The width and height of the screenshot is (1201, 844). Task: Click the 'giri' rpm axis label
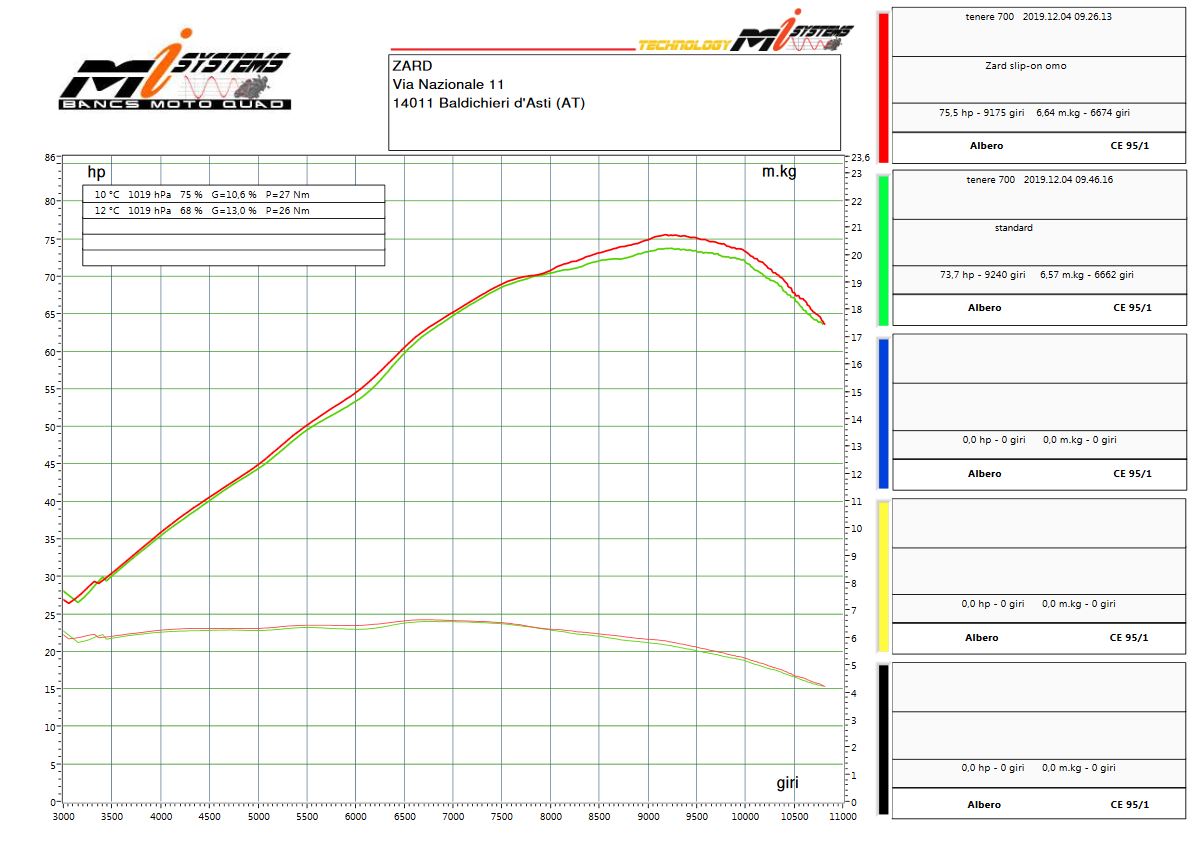787,783
